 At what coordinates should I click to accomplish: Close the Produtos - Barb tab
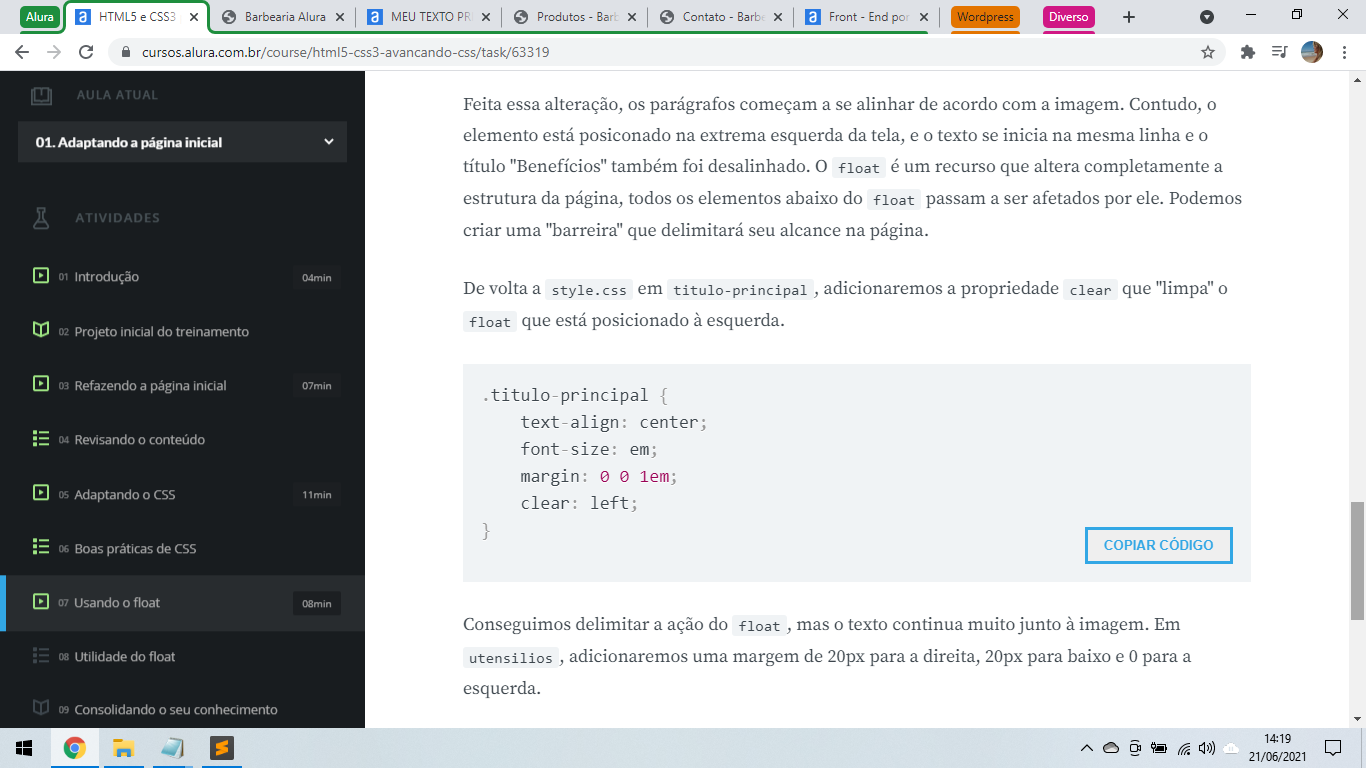point(632,17)
